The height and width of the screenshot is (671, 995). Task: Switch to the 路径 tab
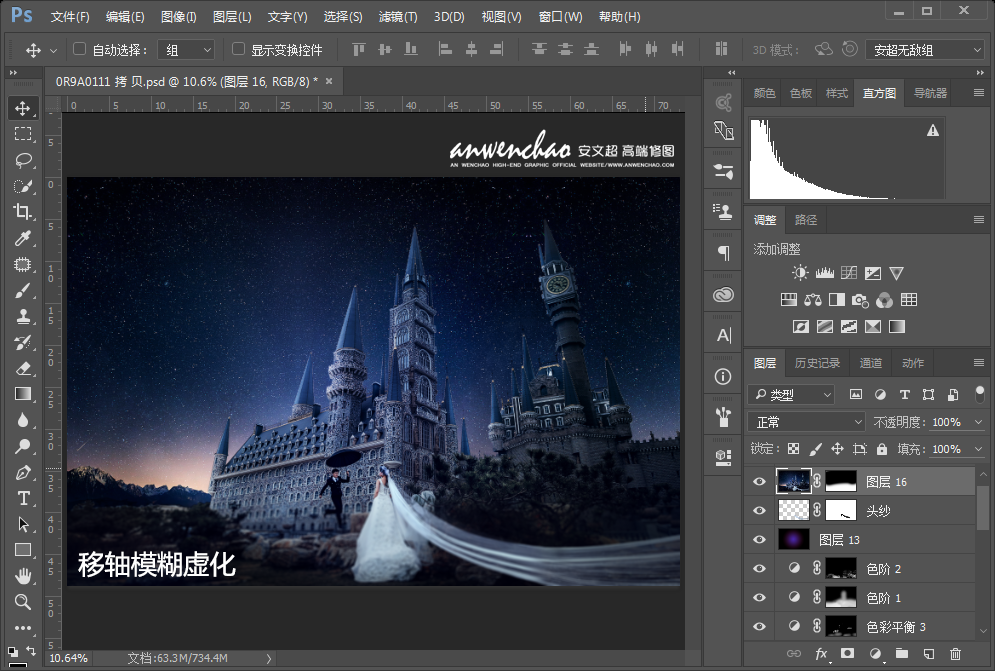pos(806,220)
